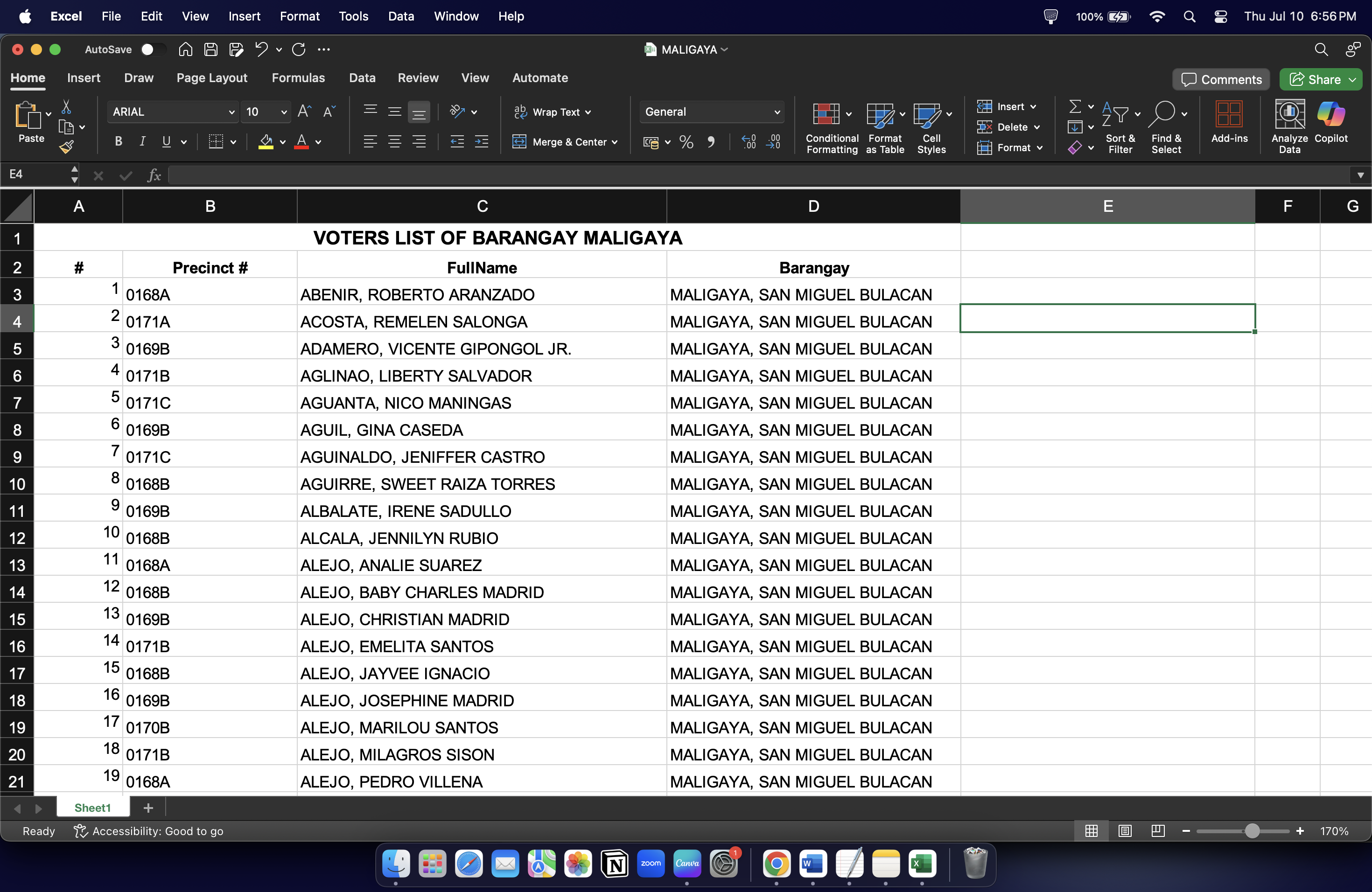Click the Center horizontal alignment icon
Viewport: 1372px width, 892px height.
394,142
